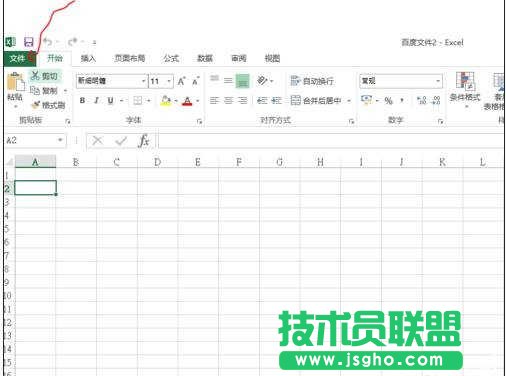Click the Increase Decimal icon
Image resolution: width=506 pixels, height=376 pixels.
[x=422, y=100]
